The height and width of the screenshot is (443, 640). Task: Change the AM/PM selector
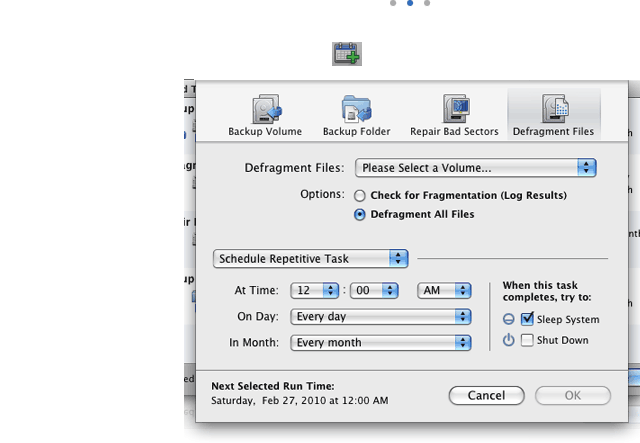tap(443, 290)
